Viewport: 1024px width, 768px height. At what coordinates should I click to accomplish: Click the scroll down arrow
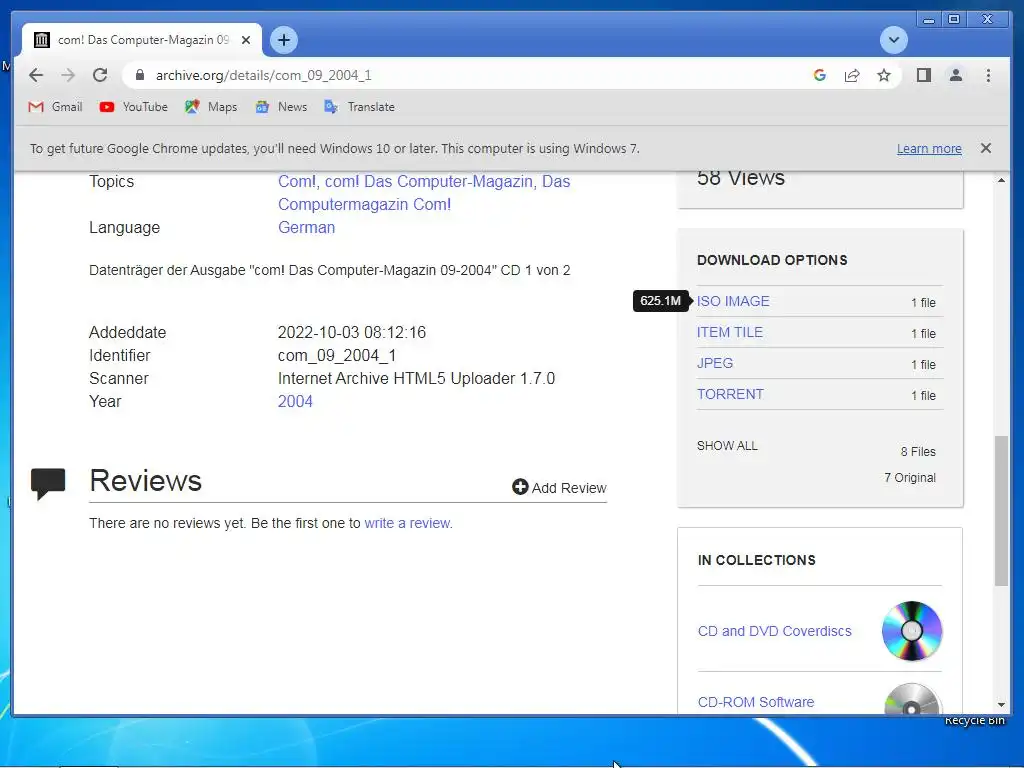[x=1001, y=705]
